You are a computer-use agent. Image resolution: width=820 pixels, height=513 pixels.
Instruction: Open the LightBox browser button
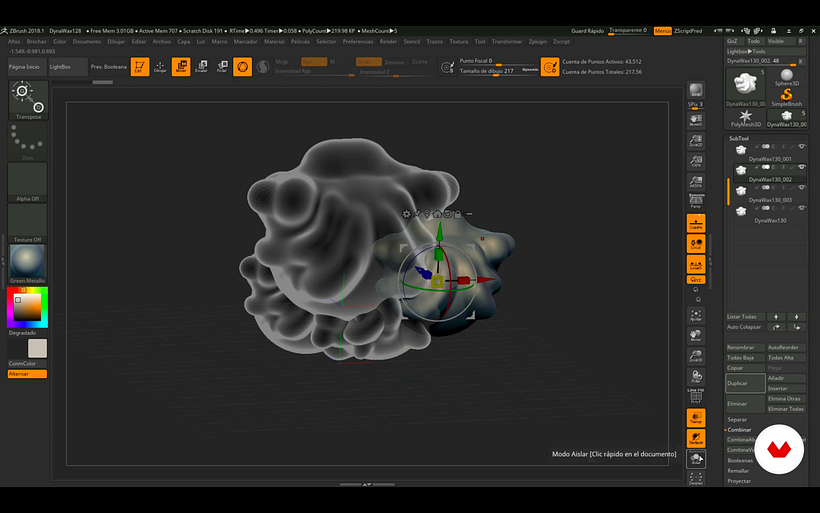pyautogui.click(x=67, y=67)
